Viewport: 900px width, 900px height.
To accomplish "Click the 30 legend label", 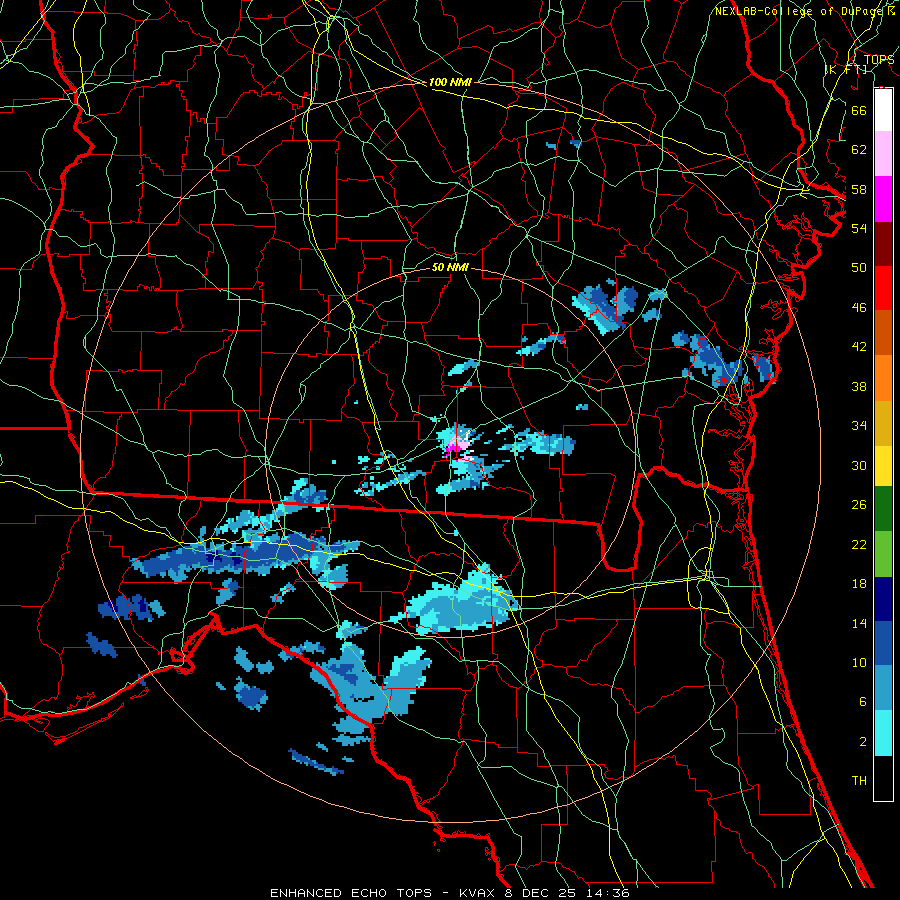I will pyautogui.click(x=859, y=465).
